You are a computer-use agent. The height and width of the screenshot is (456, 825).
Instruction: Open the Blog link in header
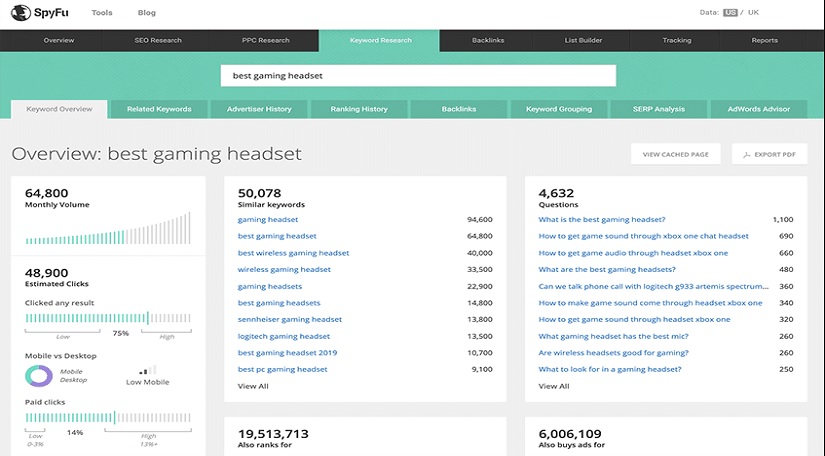point(147,13)
